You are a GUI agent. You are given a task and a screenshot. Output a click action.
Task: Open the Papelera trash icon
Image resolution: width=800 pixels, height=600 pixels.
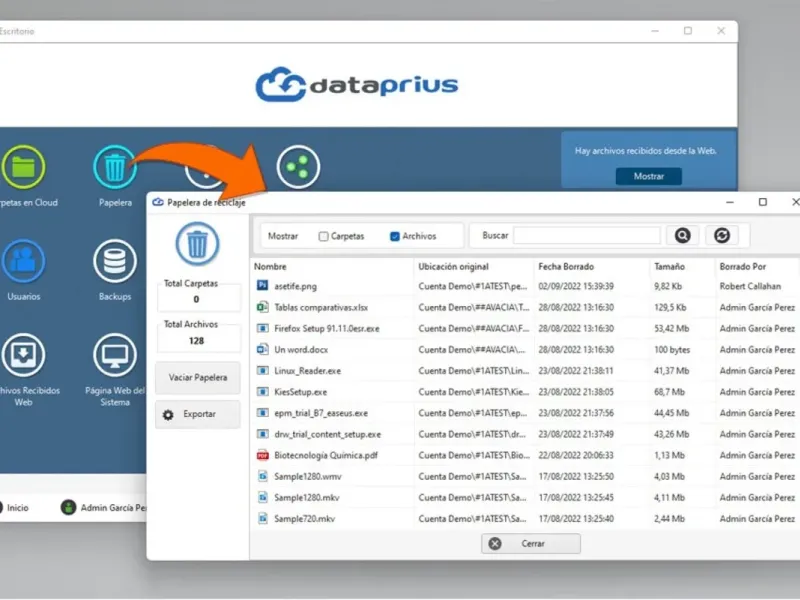tap(115, 167)
